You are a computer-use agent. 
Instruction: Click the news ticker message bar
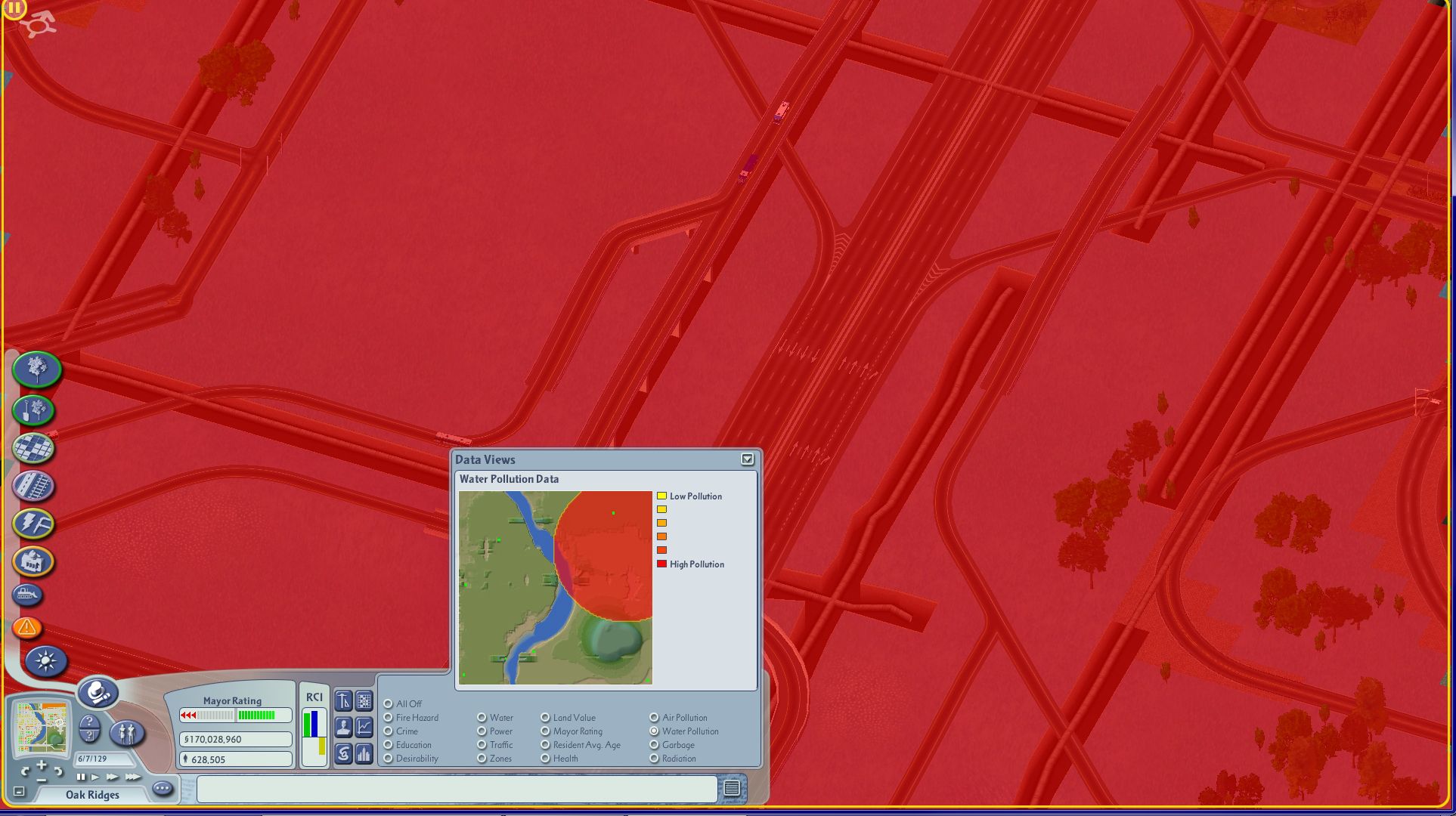pyautogui.click(x=457, y=789)
